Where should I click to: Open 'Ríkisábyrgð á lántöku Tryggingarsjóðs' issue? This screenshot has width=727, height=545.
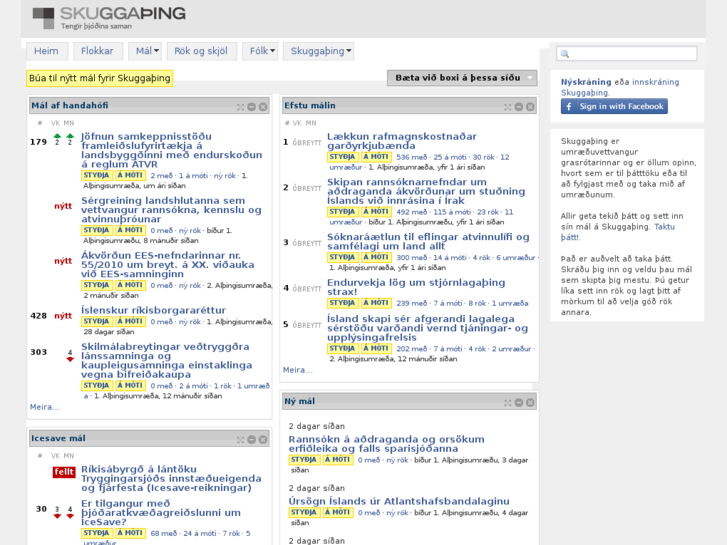(x=171, y=478)
